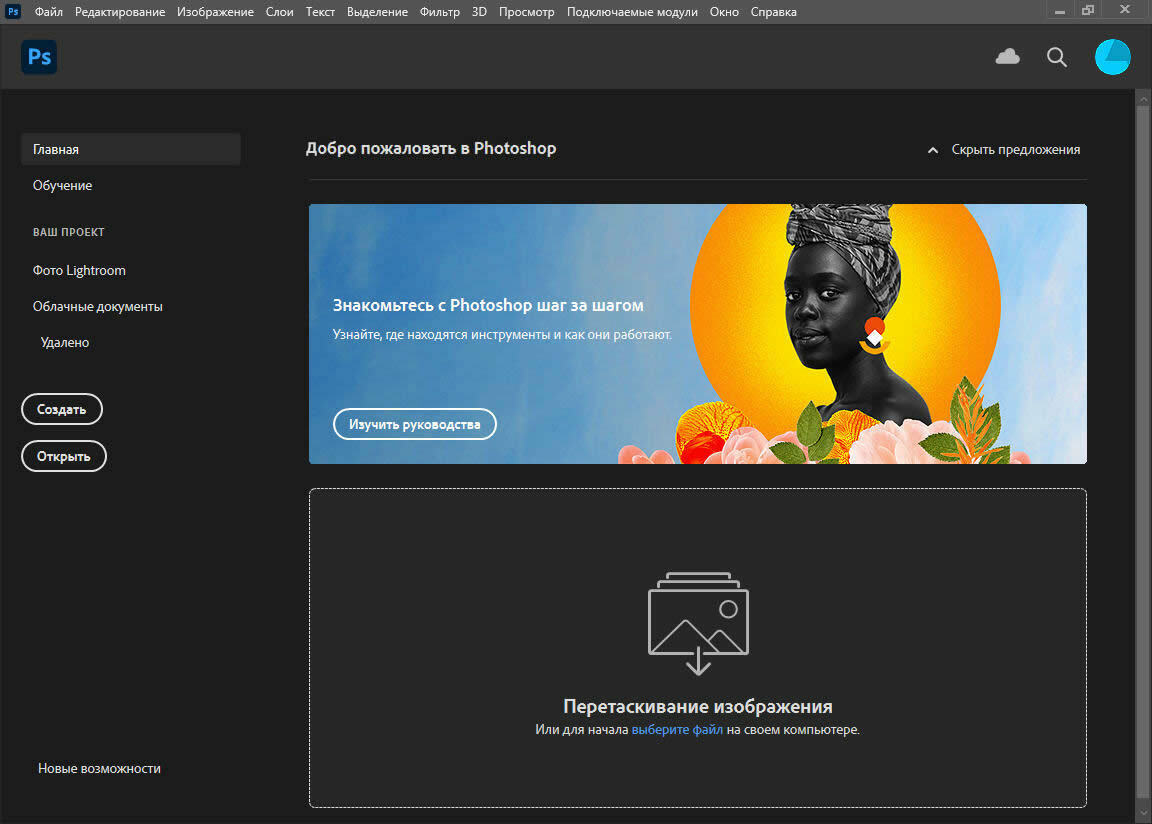
Task: Open the Фильтр menu
Action: (440, 12)
